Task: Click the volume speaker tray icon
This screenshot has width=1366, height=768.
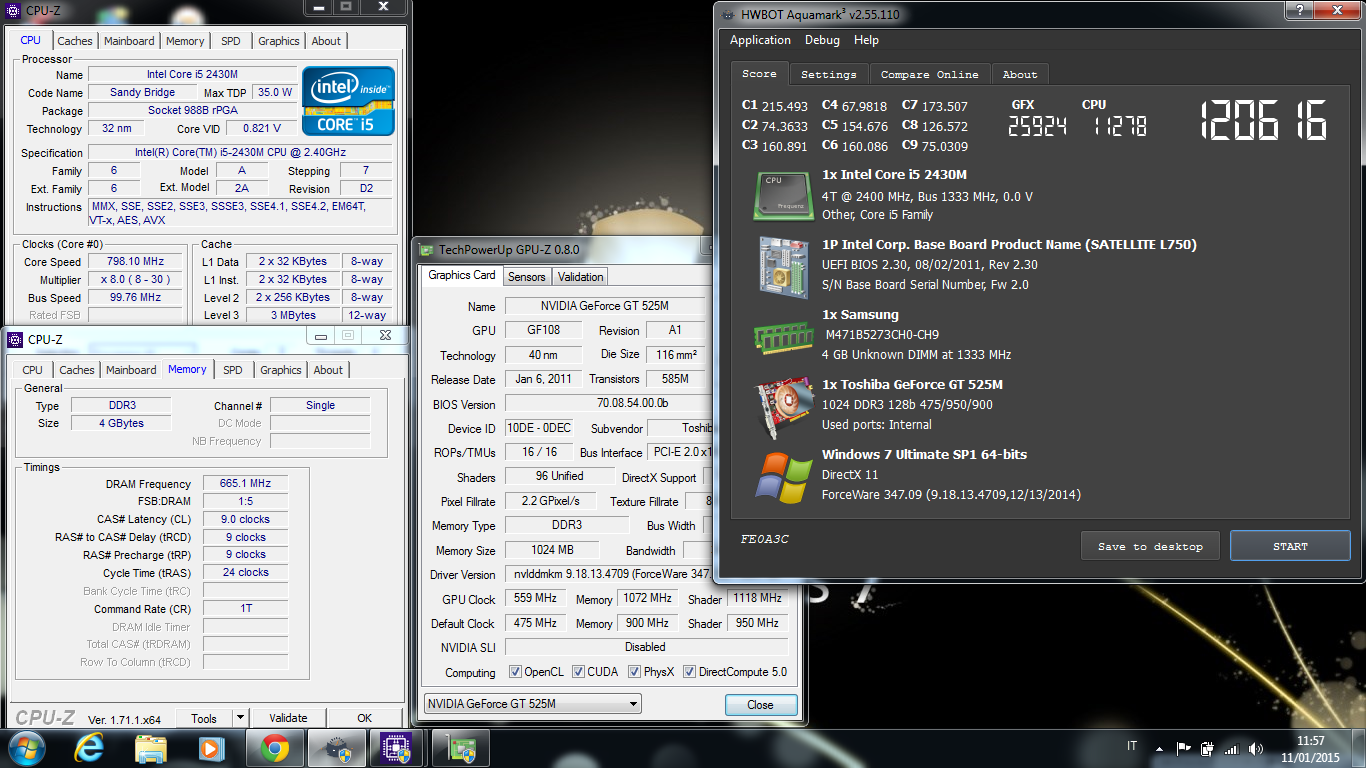Action: click(x=1254, y=748)
